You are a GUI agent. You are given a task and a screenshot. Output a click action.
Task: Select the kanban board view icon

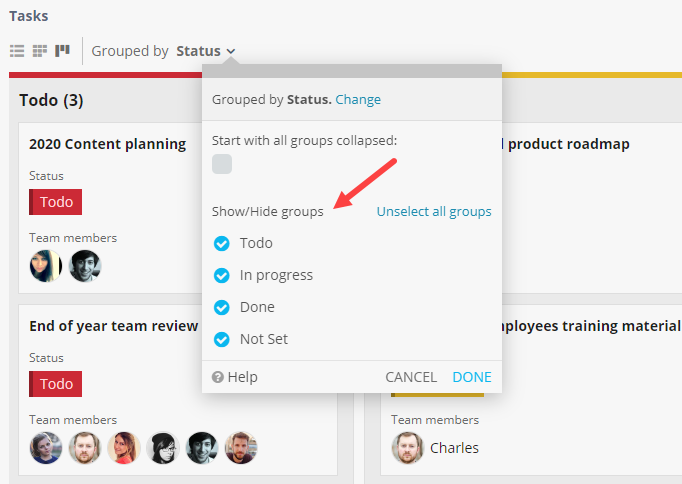63,51
